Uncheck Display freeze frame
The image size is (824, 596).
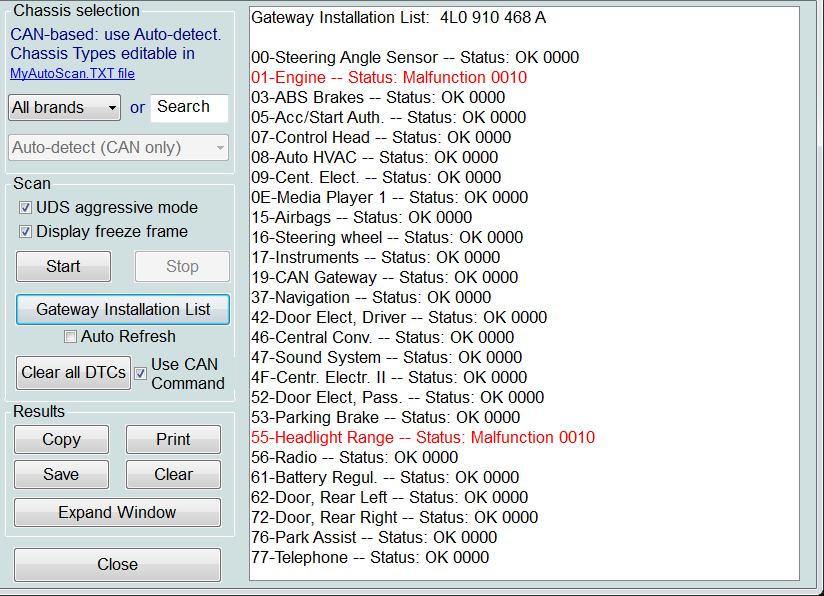coord(25,230)
